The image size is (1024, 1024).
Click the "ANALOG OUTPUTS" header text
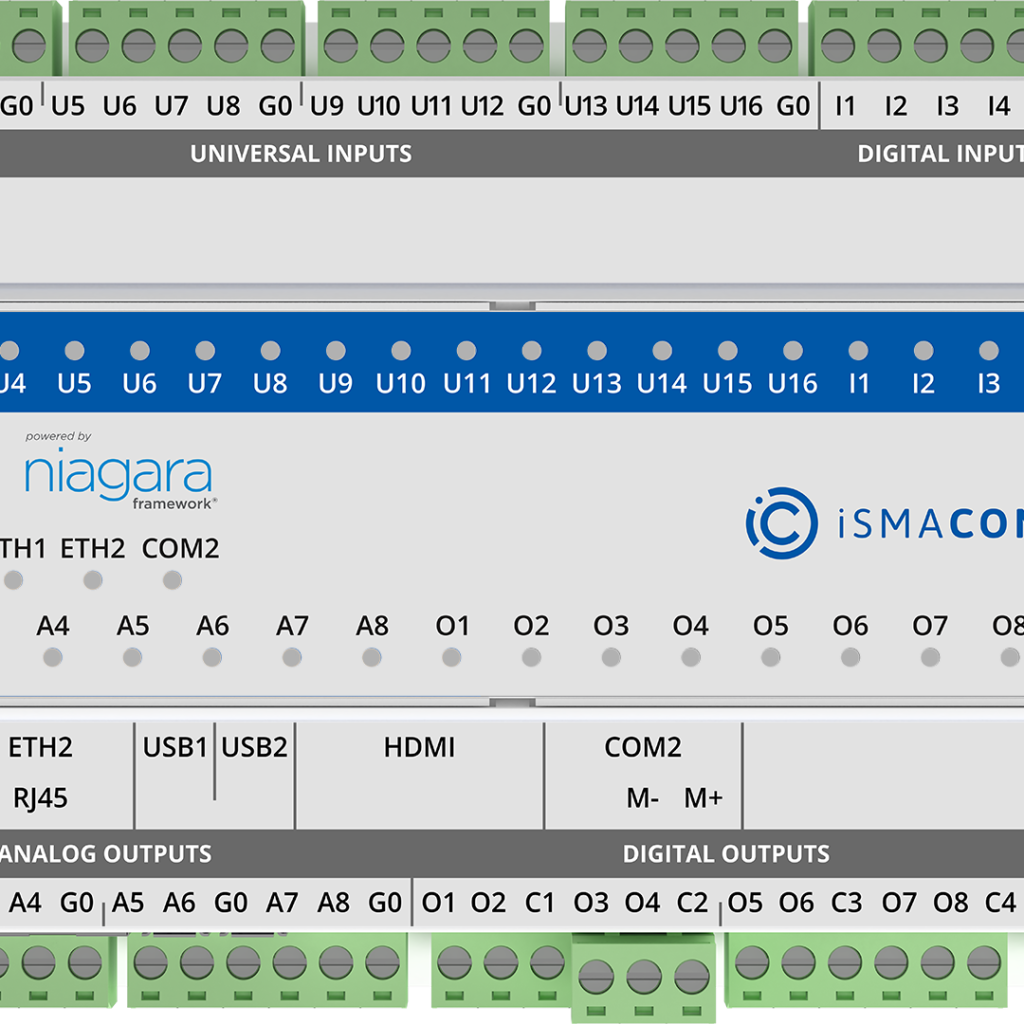[x=105, y=854]
